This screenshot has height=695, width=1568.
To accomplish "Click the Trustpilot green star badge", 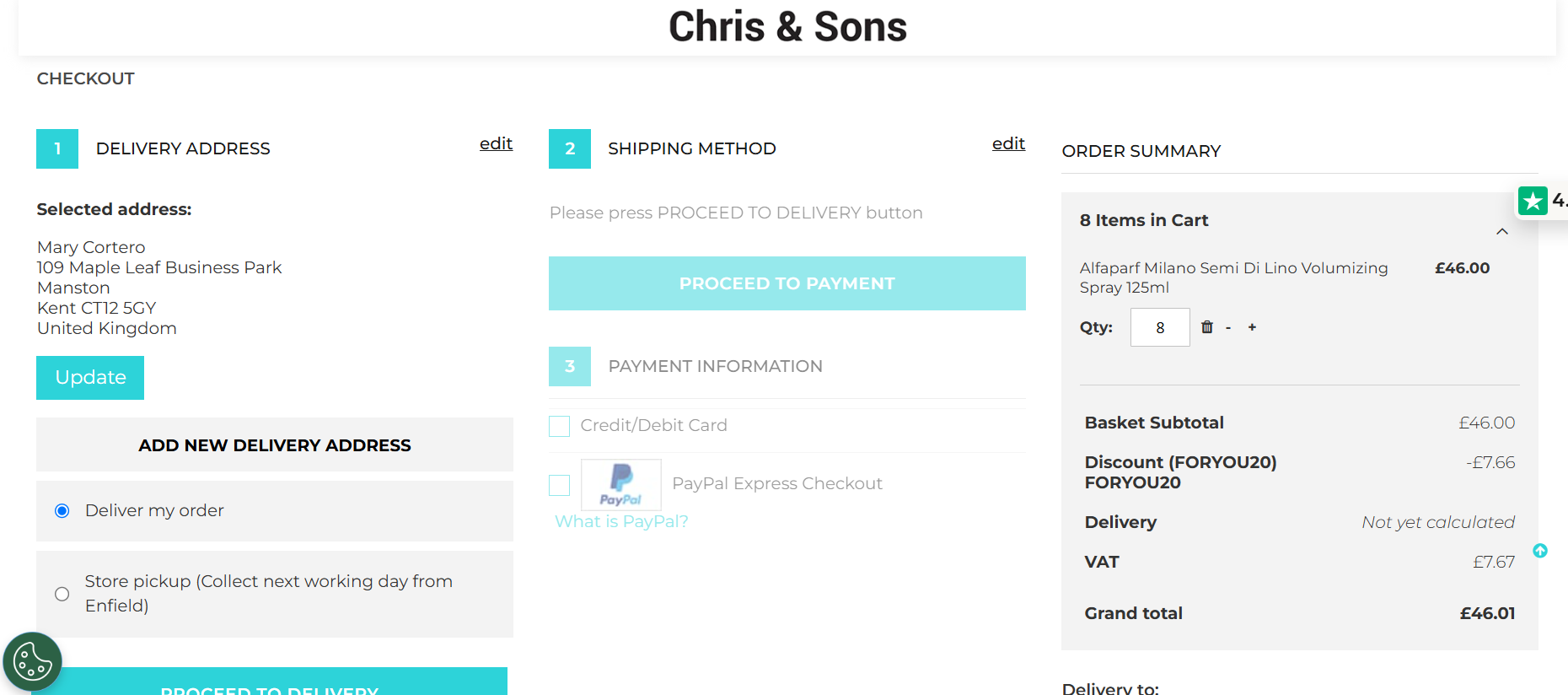I will point(1533,201).
